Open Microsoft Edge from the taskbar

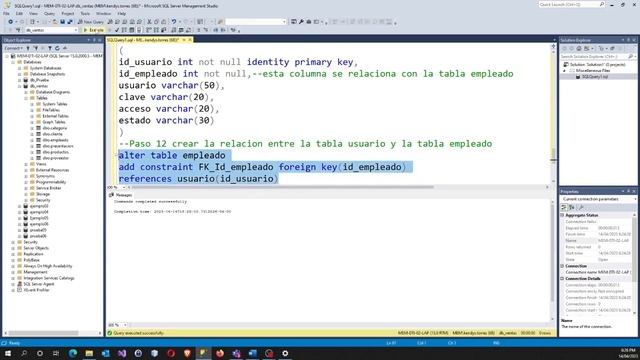click(73, 353)
